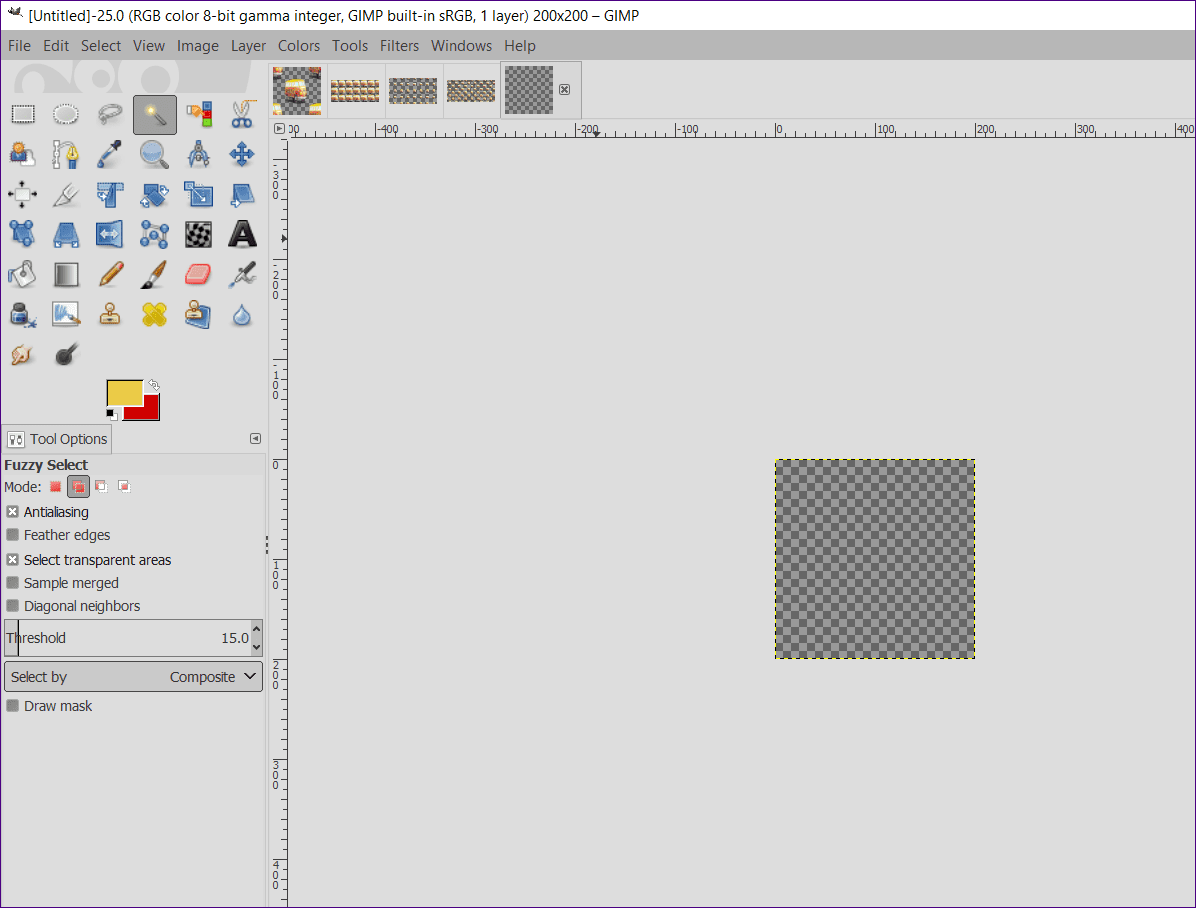Select the Heal tool
Viewport: 1196px width, 908px height.
(154, 314)
